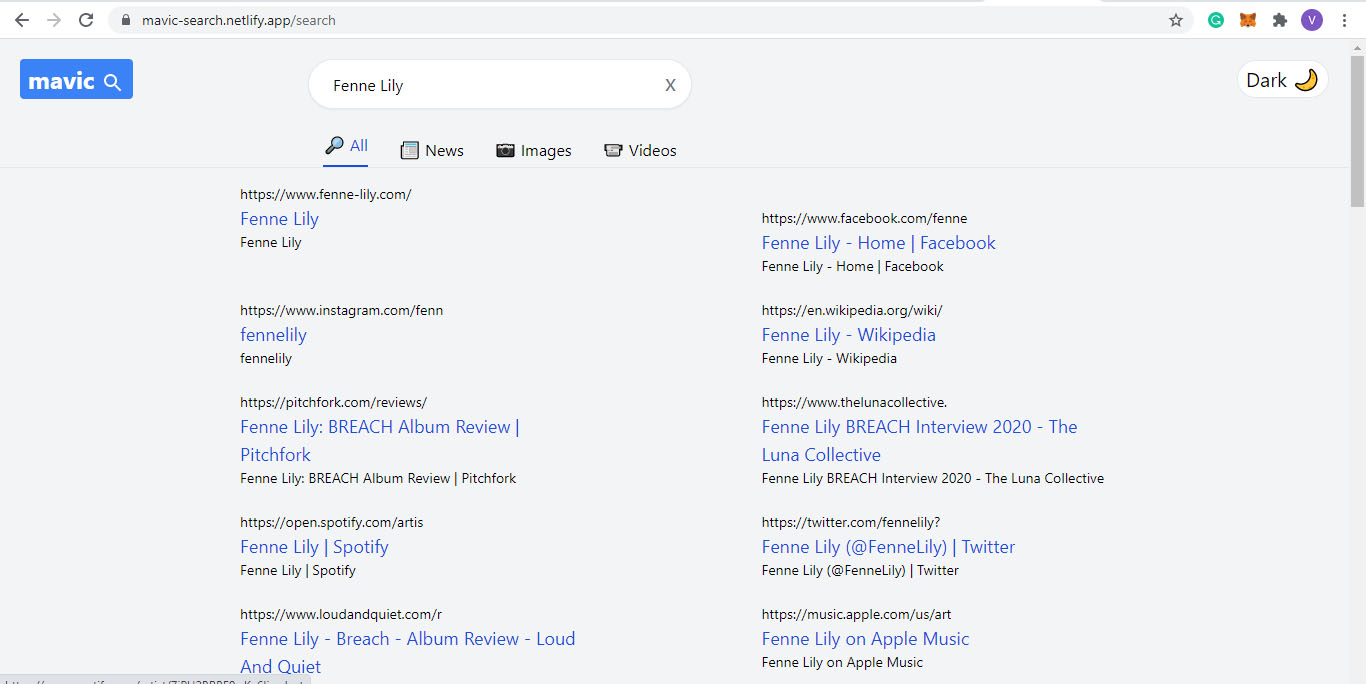Open the Loud And Quiet Breach review link

408,653
